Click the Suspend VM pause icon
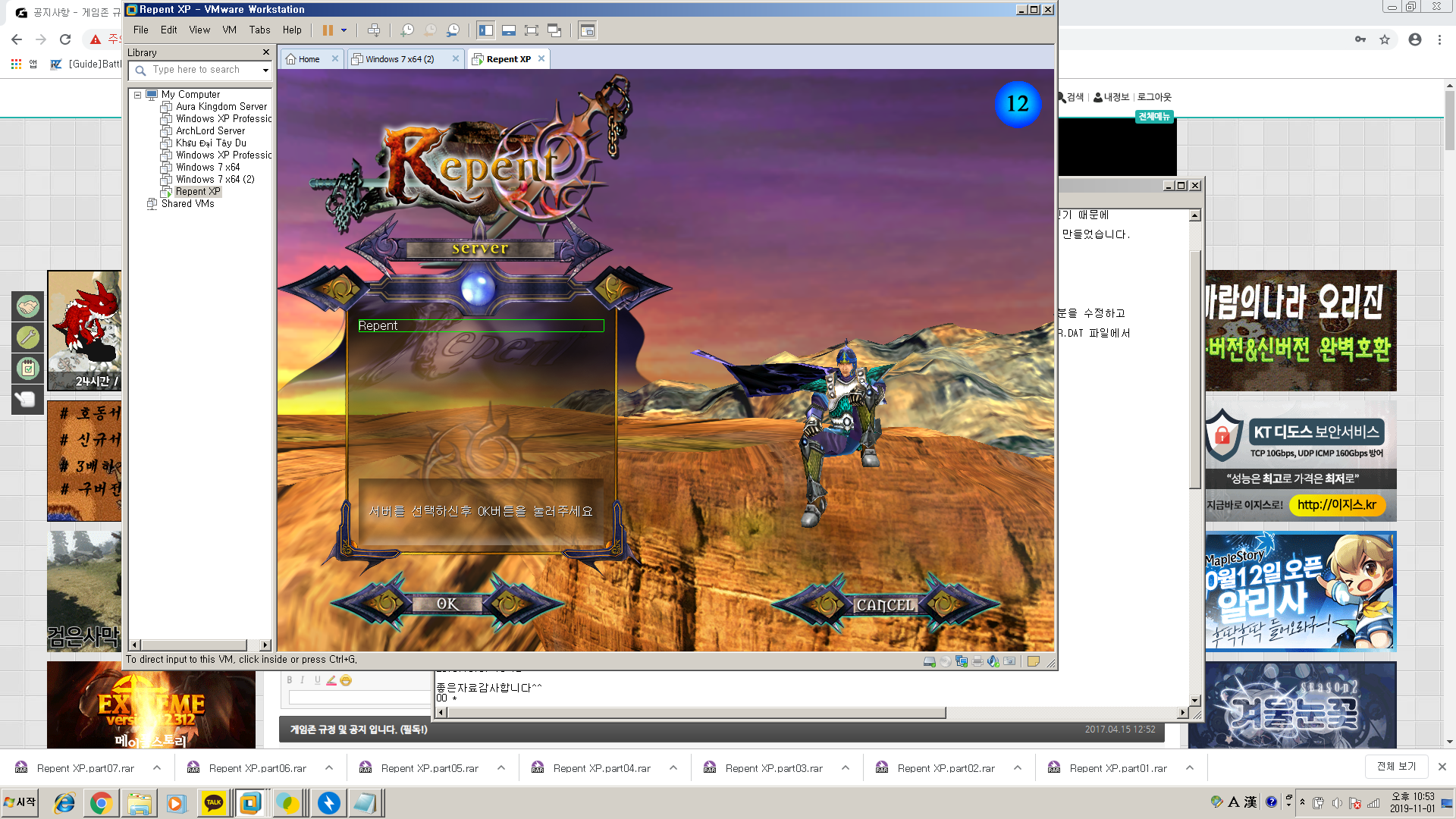1456x819 pixels. click(x=327, y=30)
